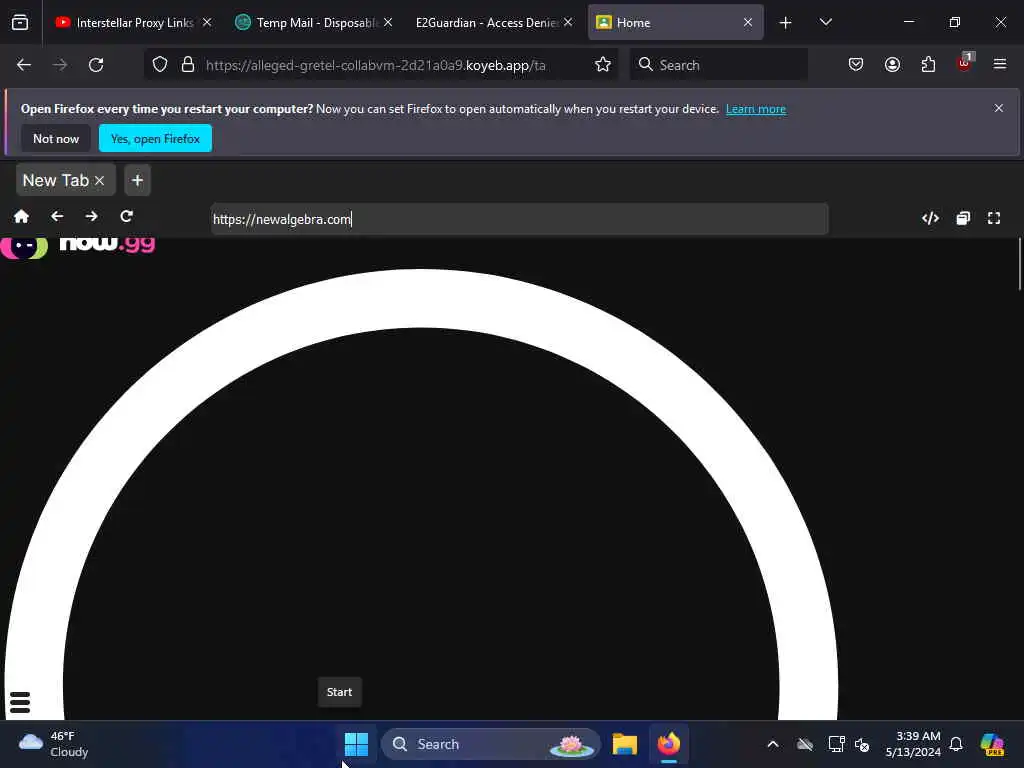Open Firefox View tab list icon
This screenshot has width=1024, height=768.
tap(20, 22)
